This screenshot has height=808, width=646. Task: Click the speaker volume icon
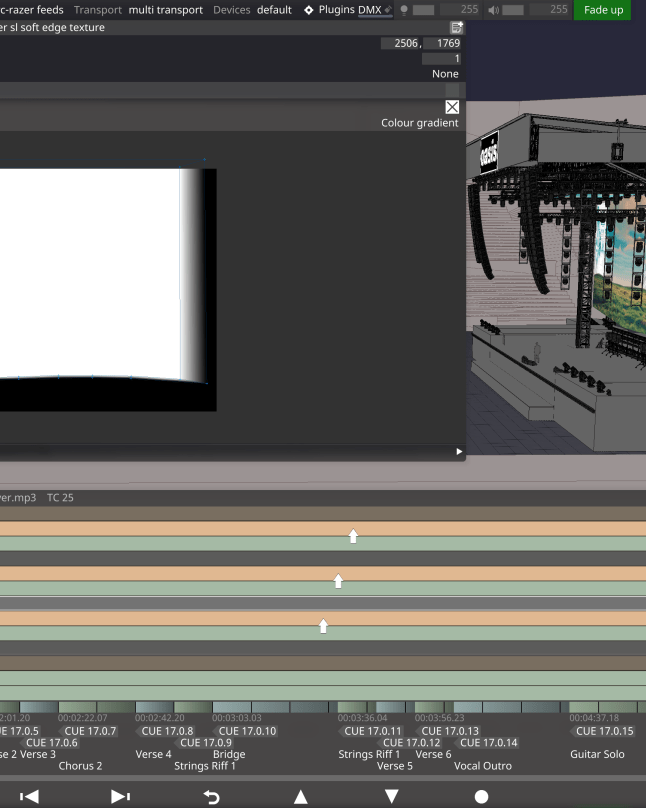493,10
